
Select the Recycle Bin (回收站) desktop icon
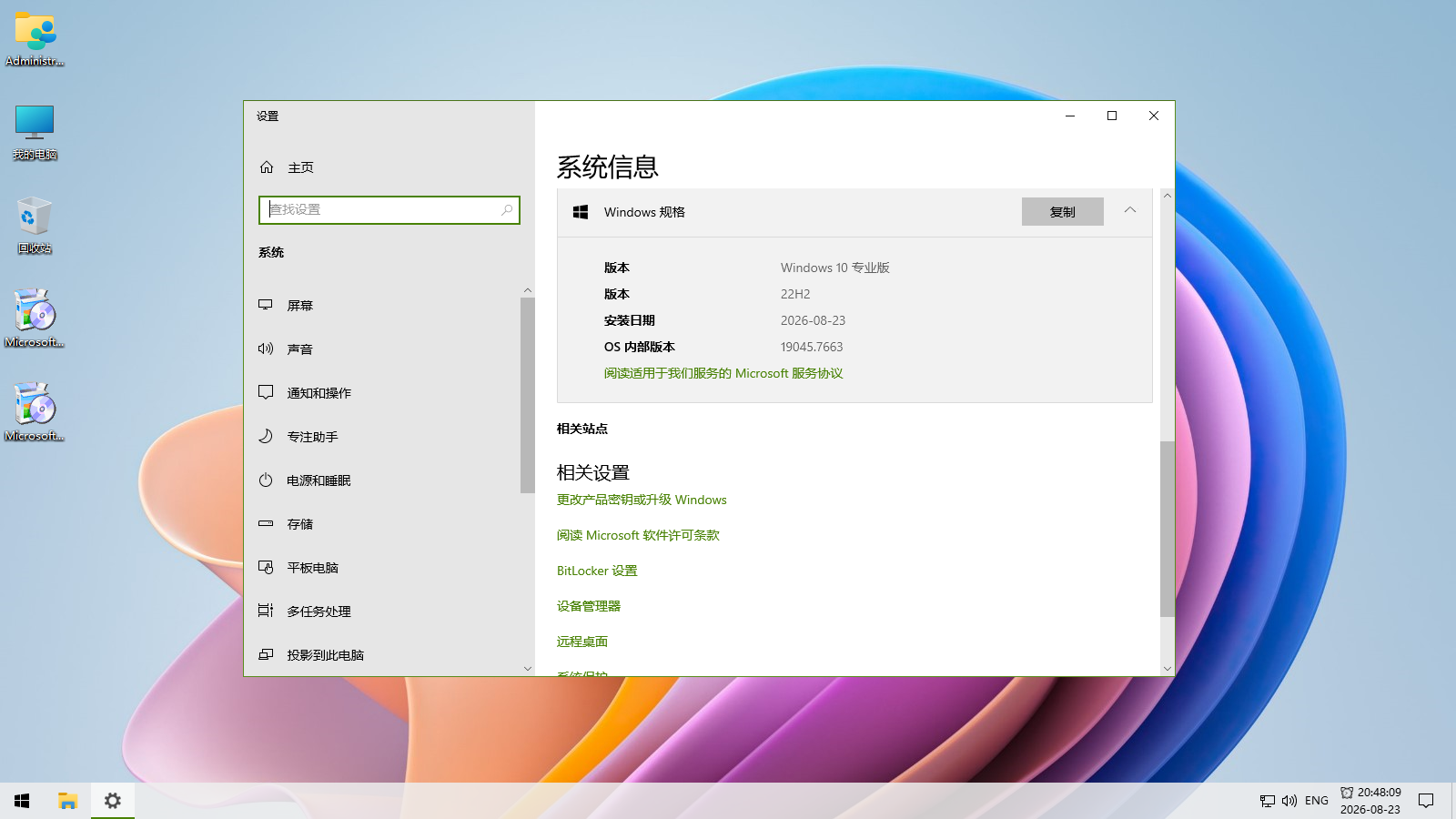[35, 226]
